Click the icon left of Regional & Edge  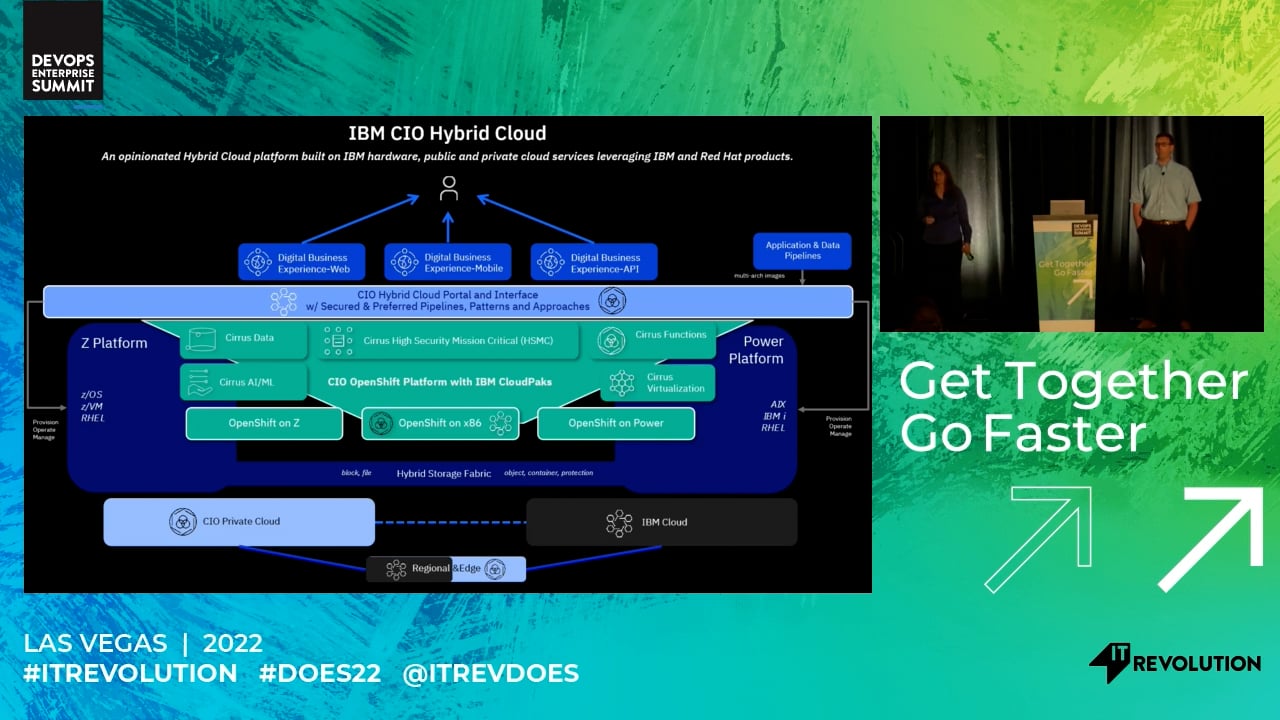[396, 569]
